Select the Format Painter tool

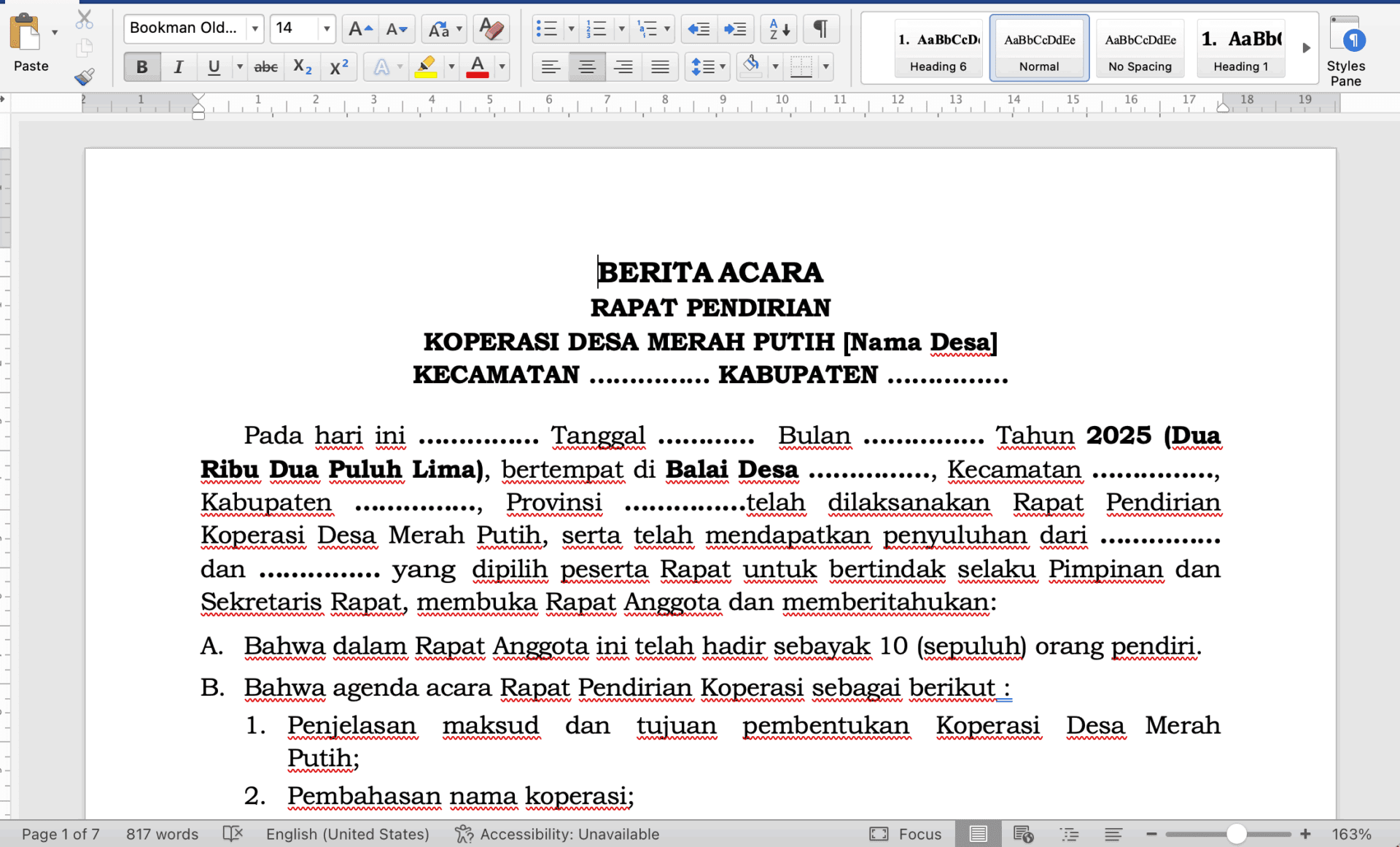coord(85,77)
